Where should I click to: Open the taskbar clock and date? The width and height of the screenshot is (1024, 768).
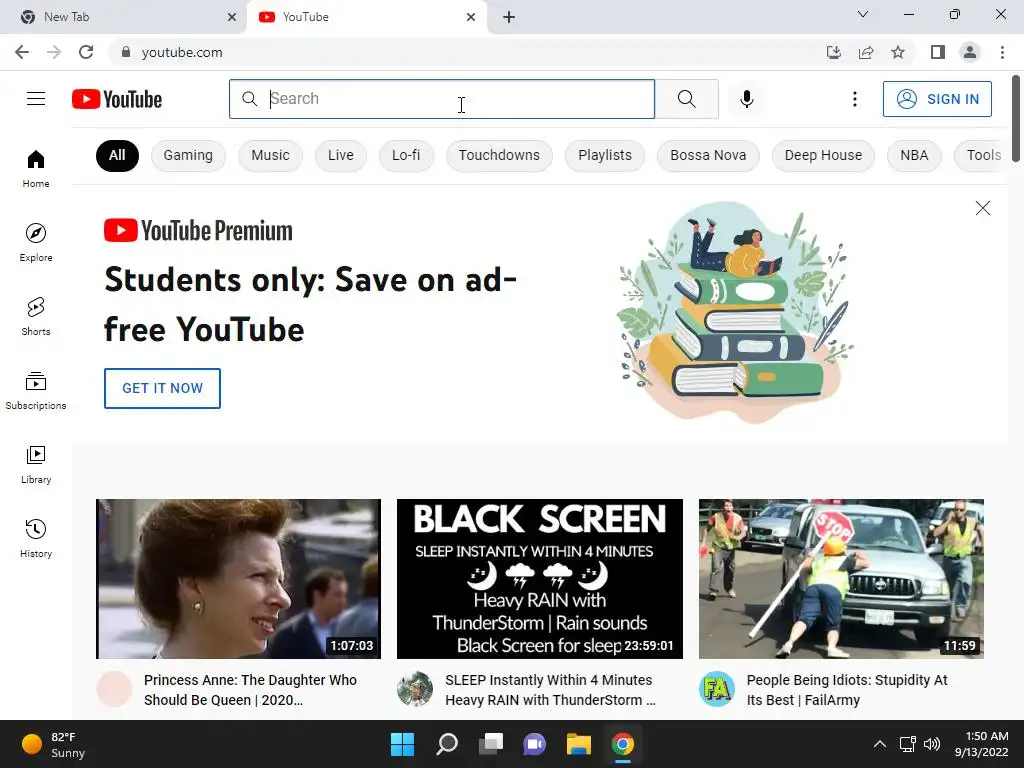982,744
